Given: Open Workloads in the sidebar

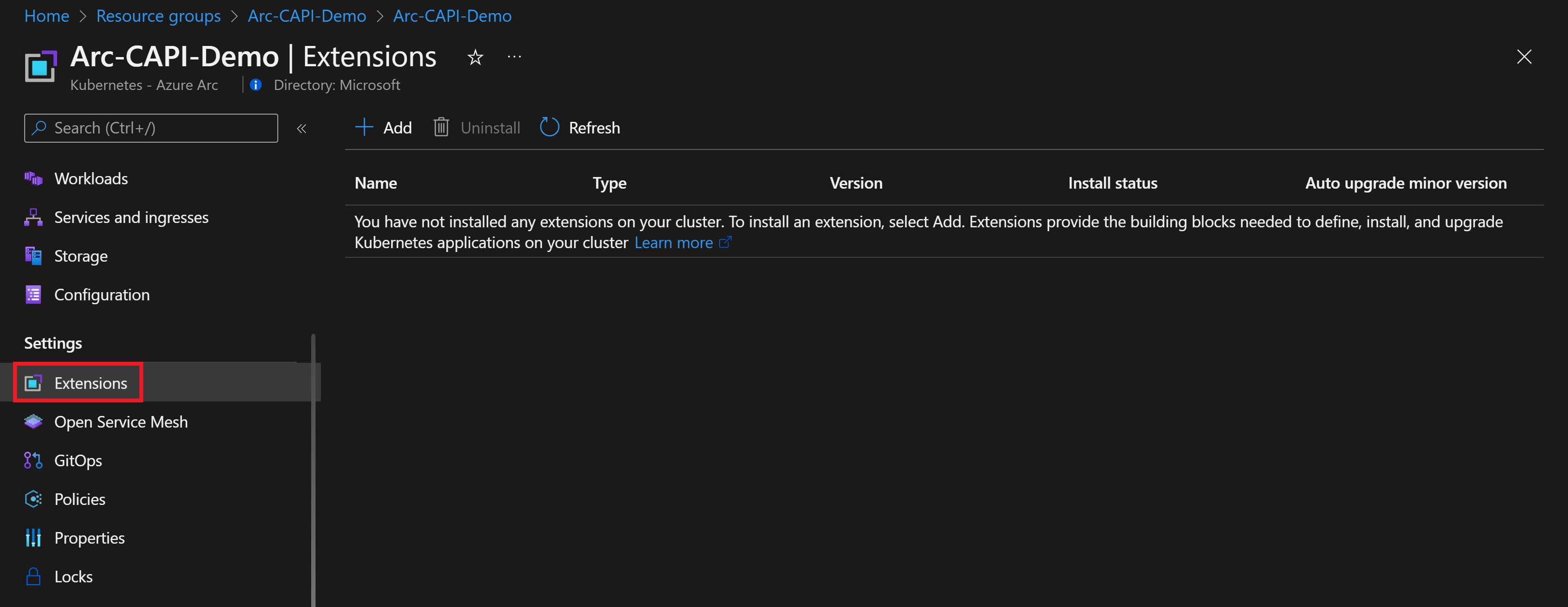Looking at the screenshot, I should [x=91, y=179].
